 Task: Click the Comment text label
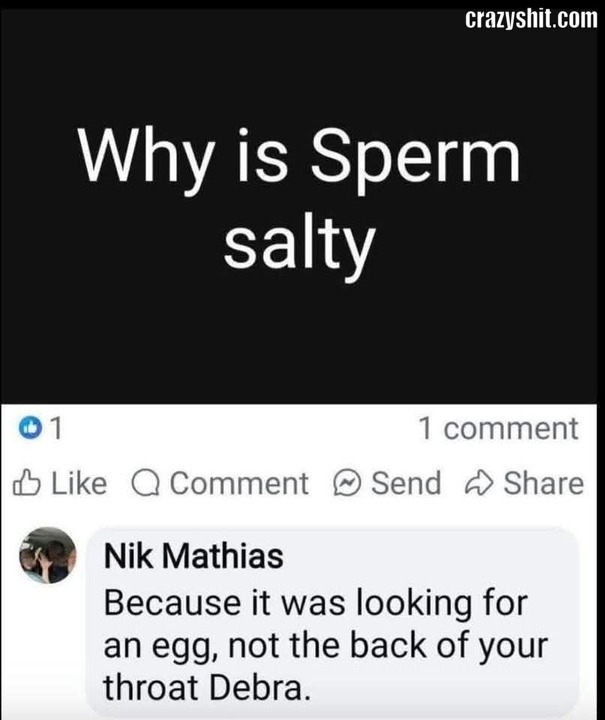tap(239, 484)
